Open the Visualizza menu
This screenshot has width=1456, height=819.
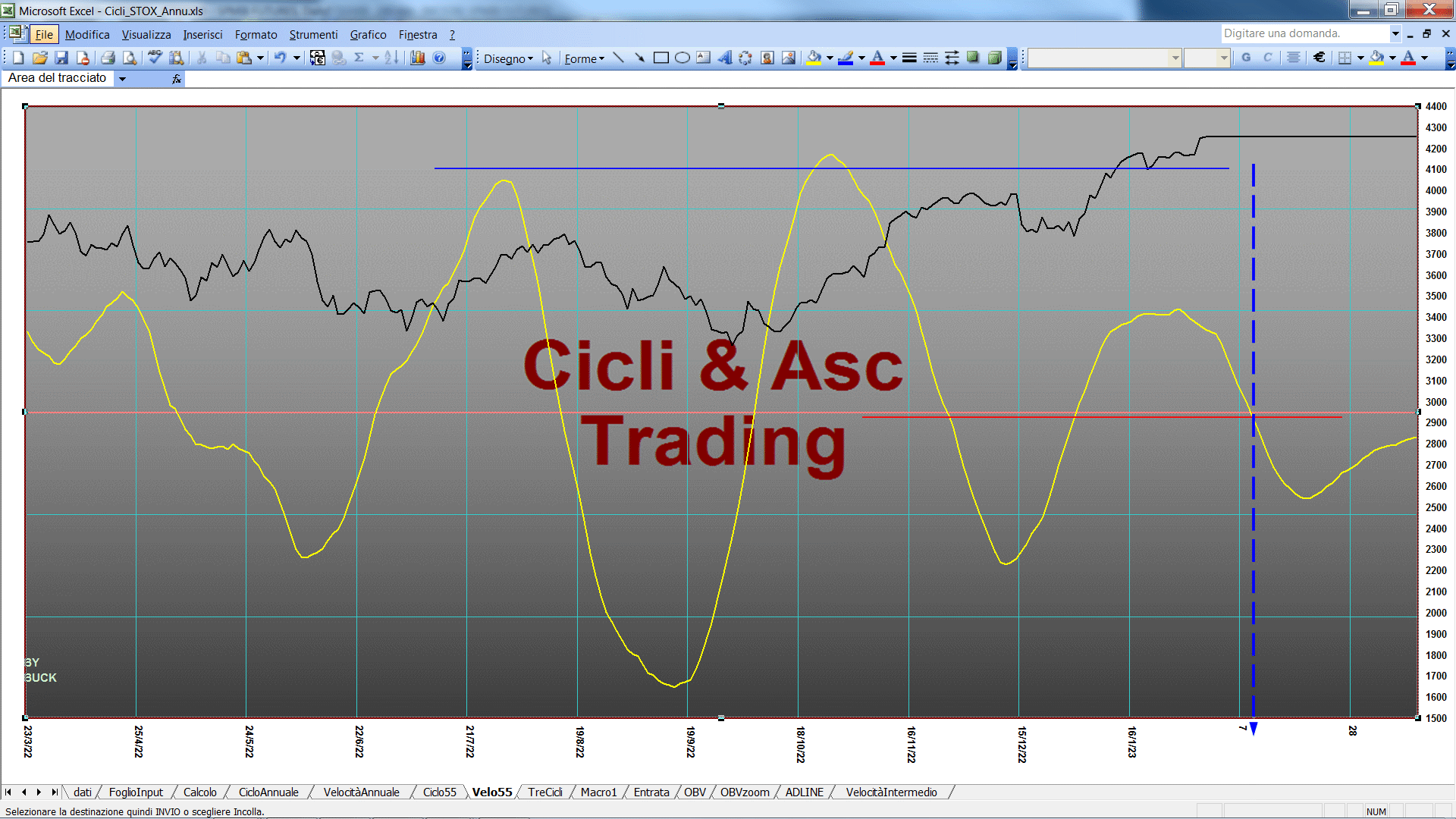pyautogui.click(x=146, y=35)
